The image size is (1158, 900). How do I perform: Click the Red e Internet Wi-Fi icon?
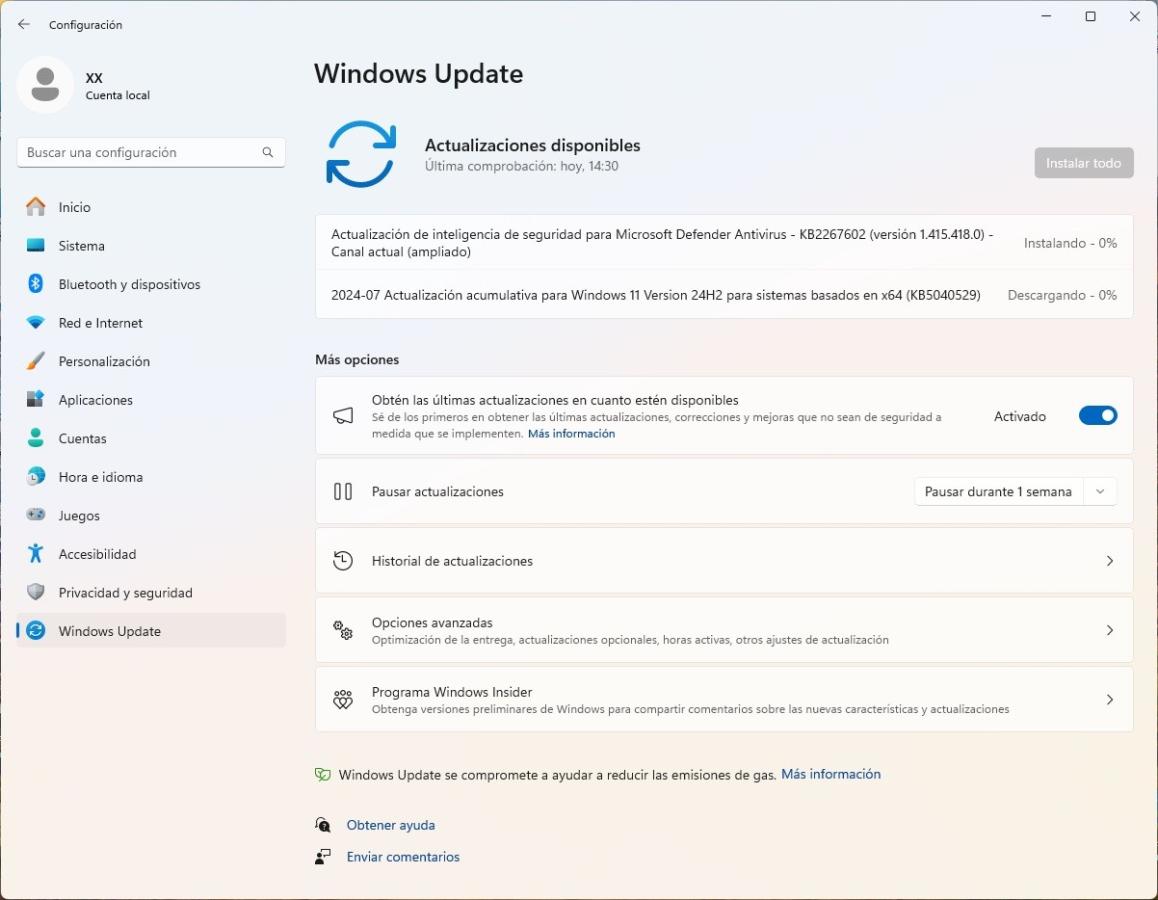click(x=36, y=323)
